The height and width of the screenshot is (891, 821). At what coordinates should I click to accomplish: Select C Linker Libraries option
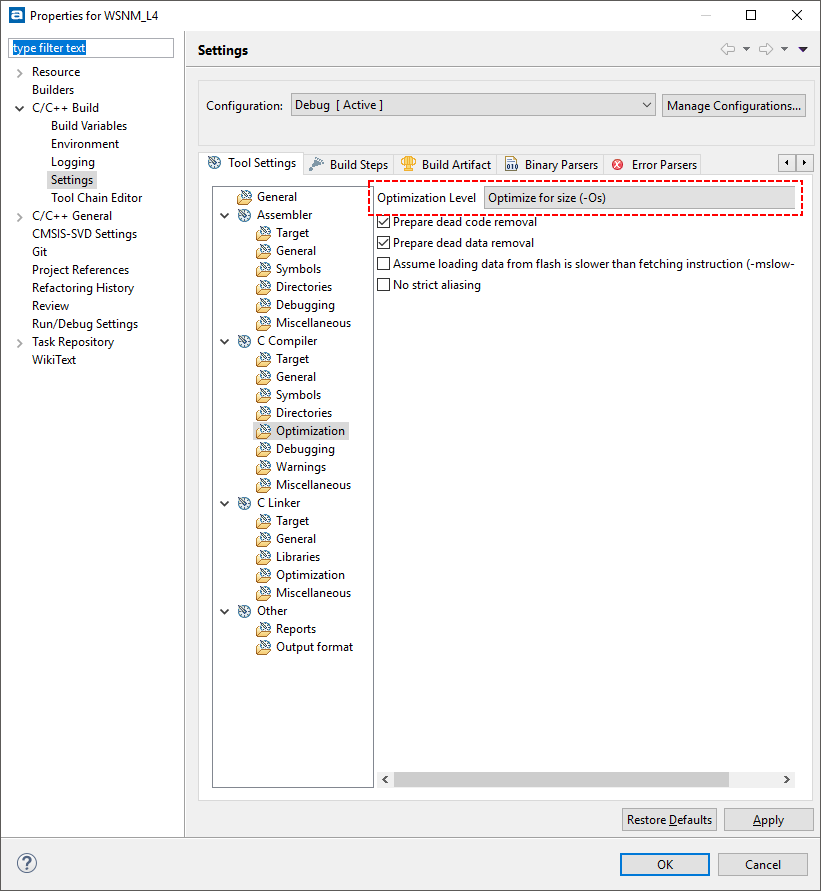point(298,557)
